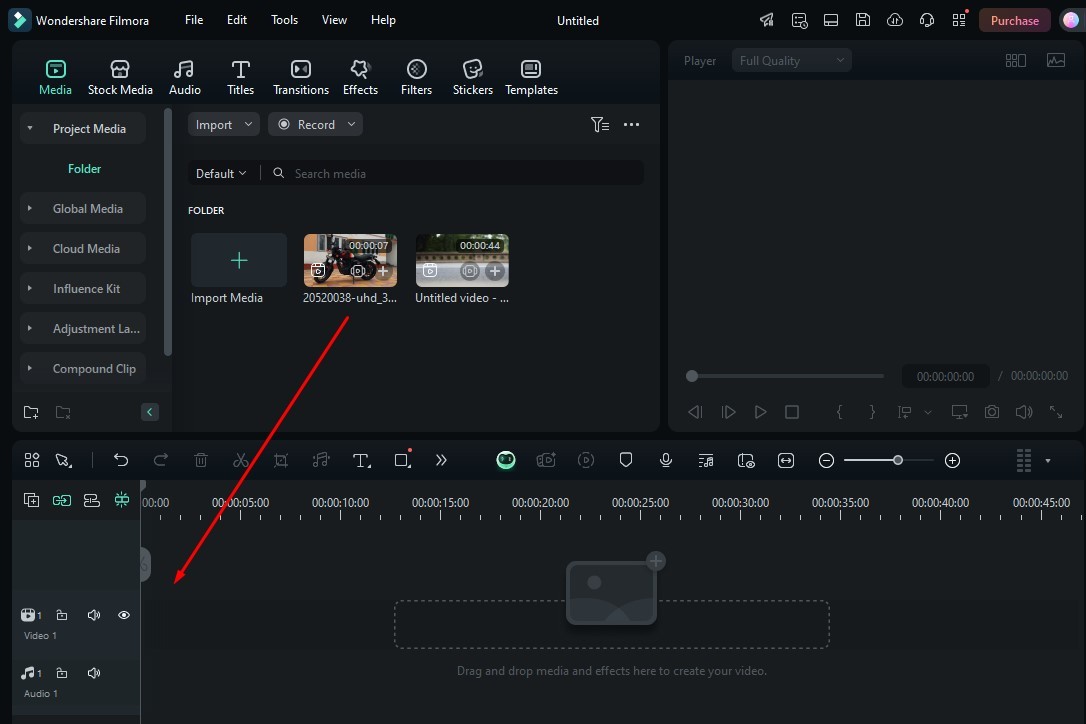Viewport: 1086px width, 724px height.
Task: Lock the Video 1 track
Action: [62, 615]
